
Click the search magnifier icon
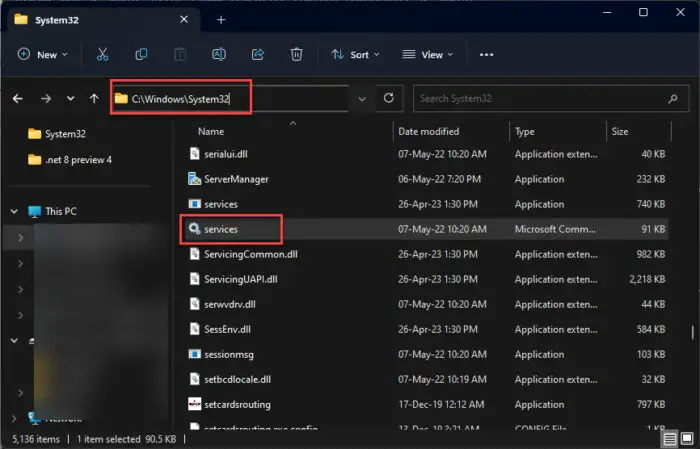pos(673,99)
